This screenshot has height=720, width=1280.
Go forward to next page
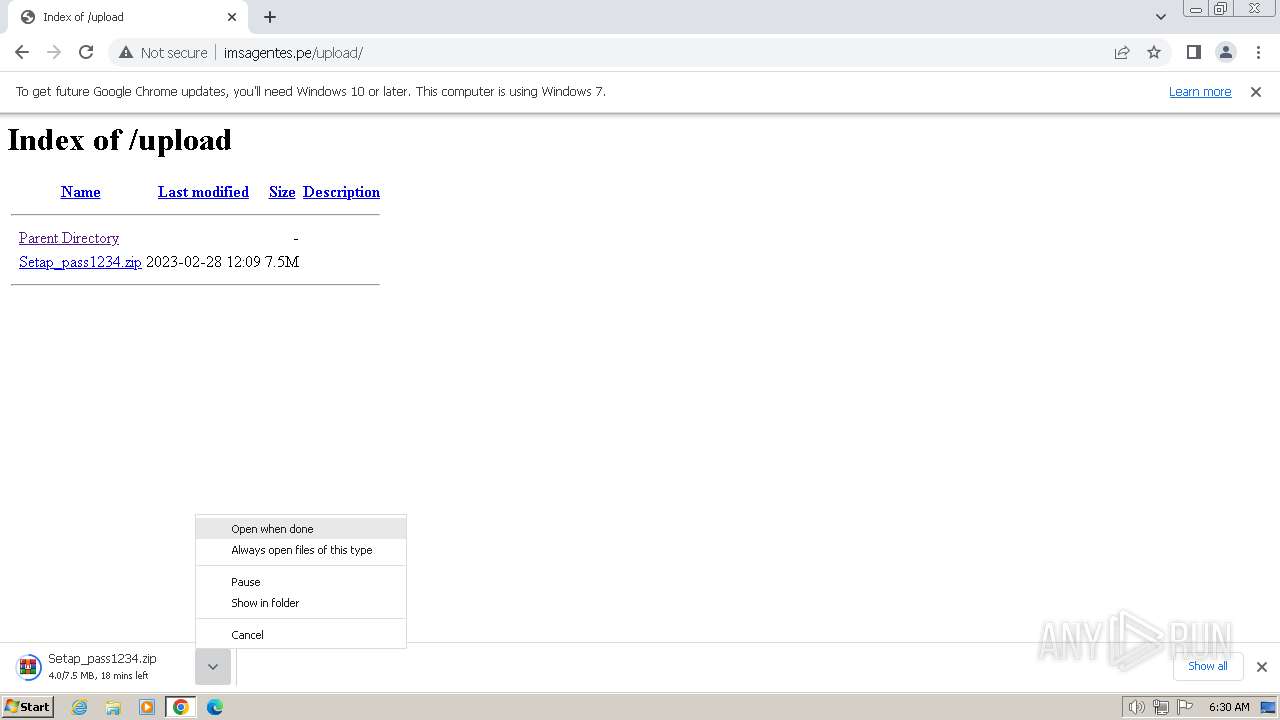click(x=54, y=52)
